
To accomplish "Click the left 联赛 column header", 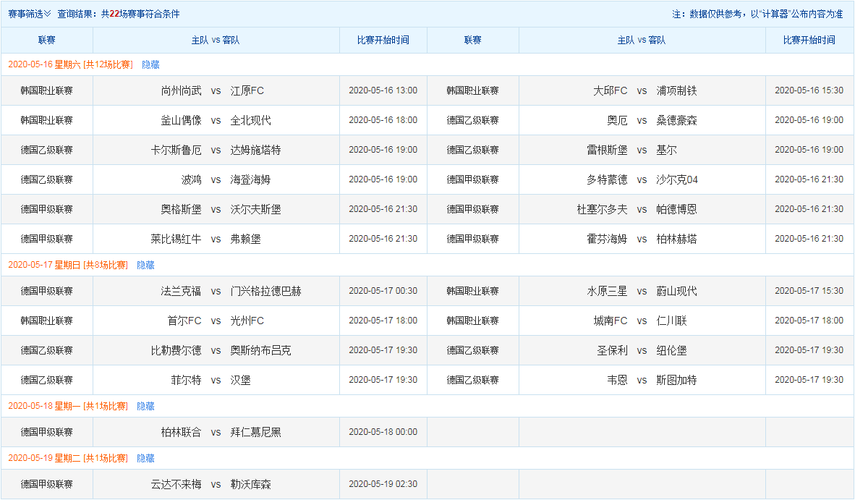I will [47, 40].
